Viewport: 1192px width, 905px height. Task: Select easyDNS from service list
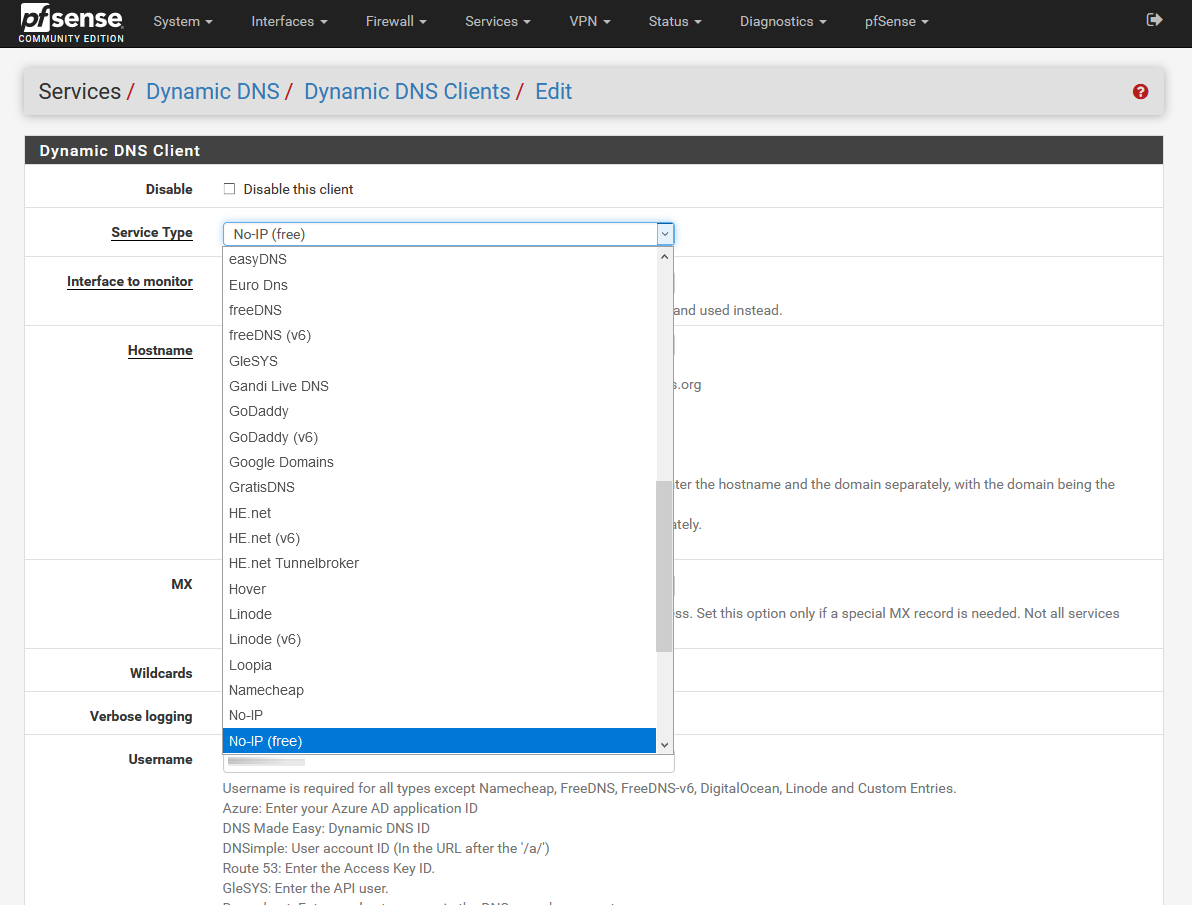click(439, 259)
